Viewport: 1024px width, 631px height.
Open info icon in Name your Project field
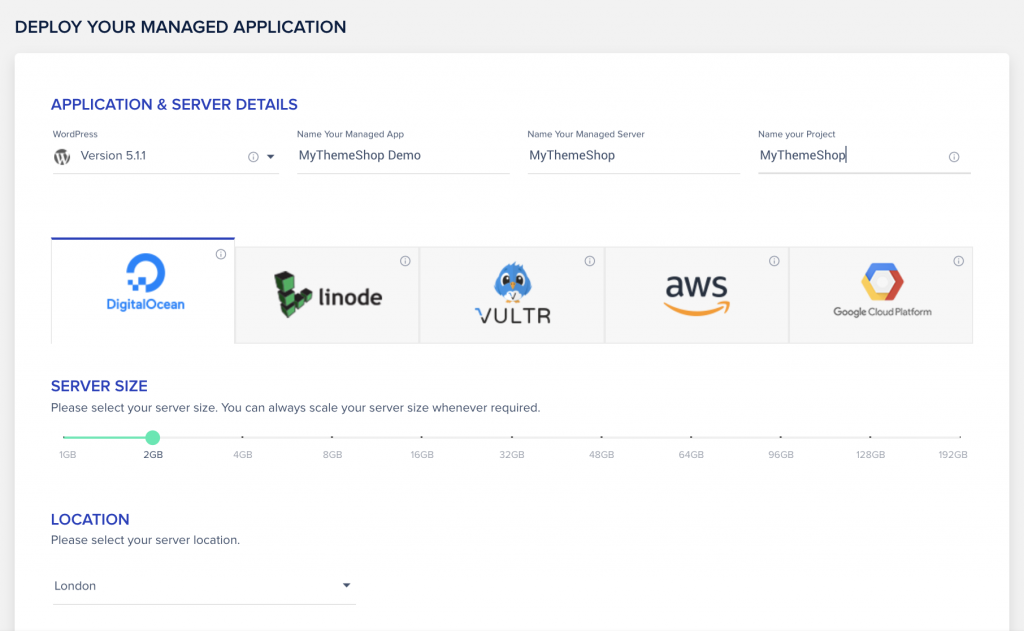click(x=953, y=157)
